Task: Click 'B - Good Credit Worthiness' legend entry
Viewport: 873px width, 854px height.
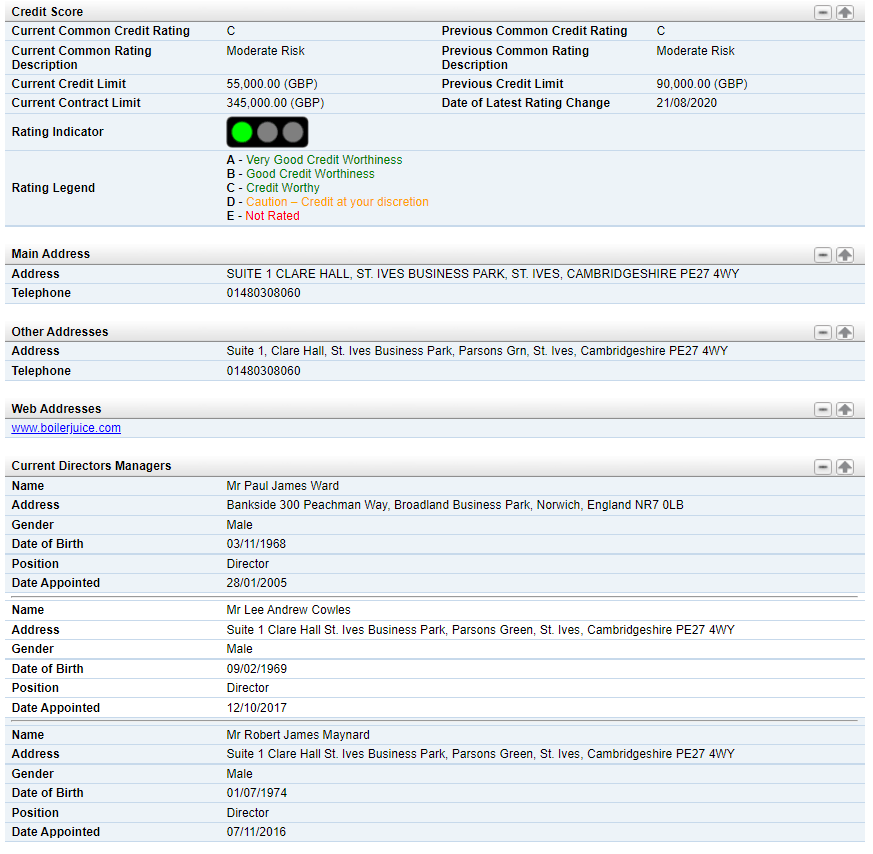Action: pyautogui.click(x=301, y=174)
